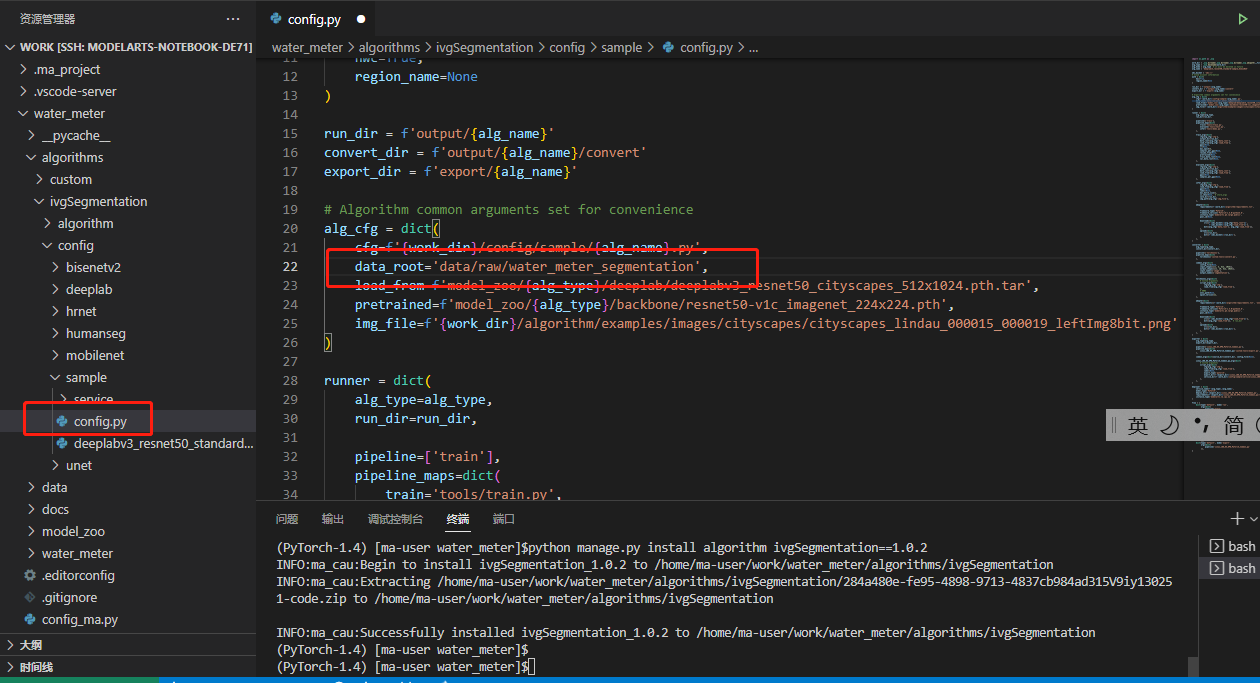Open Explorer views and more actions menu
This screenshot has width=1260, height=683.
[233, 19]
